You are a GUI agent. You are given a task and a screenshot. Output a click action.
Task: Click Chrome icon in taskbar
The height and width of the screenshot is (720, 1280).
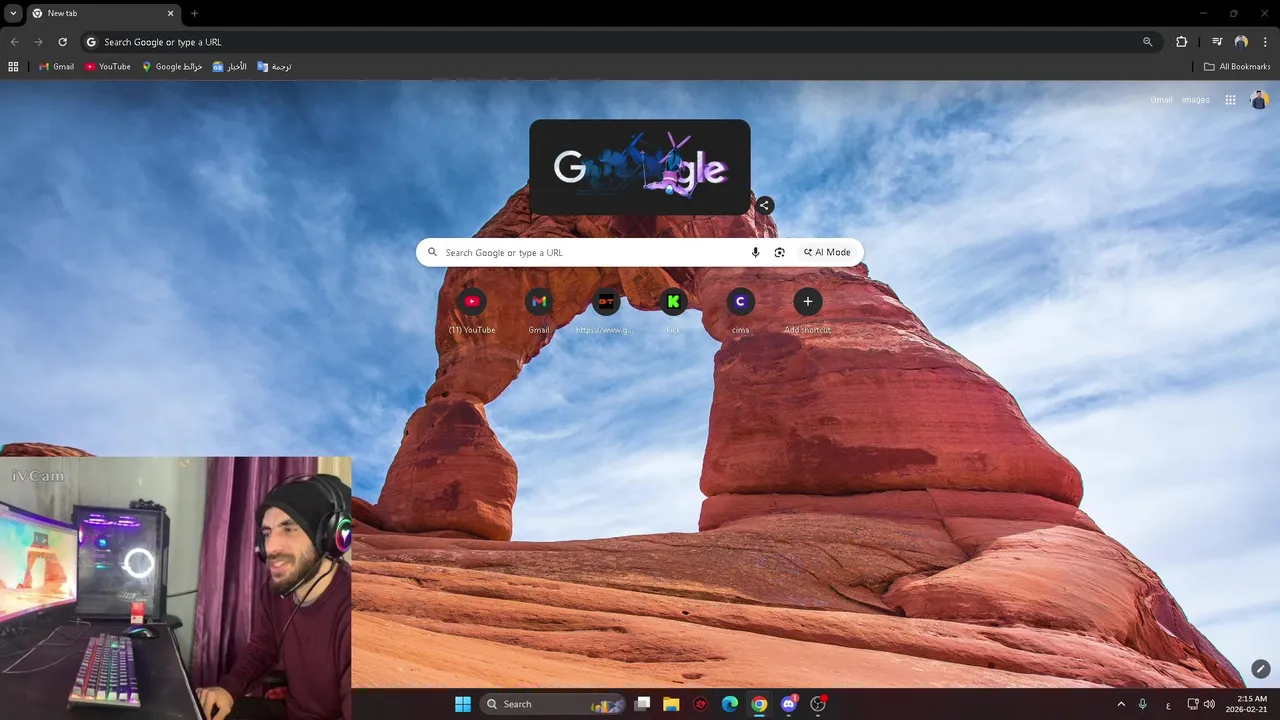pyautogui.click(x=759, y=704)
